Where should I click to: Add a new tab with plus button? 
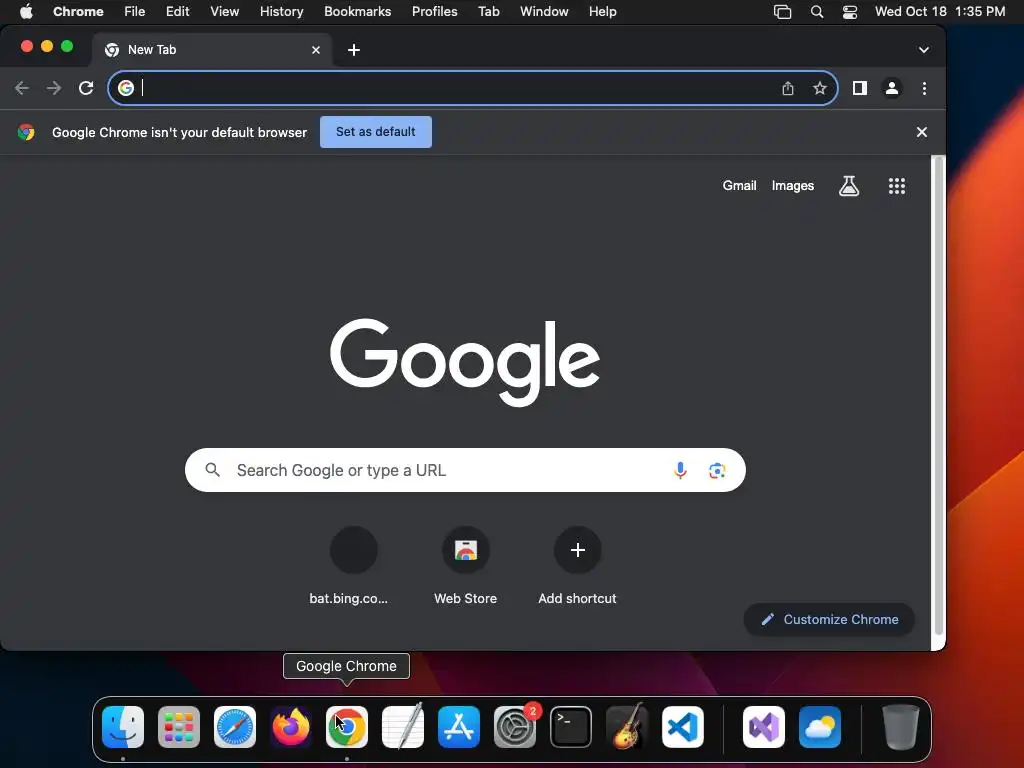click(353, 50)
